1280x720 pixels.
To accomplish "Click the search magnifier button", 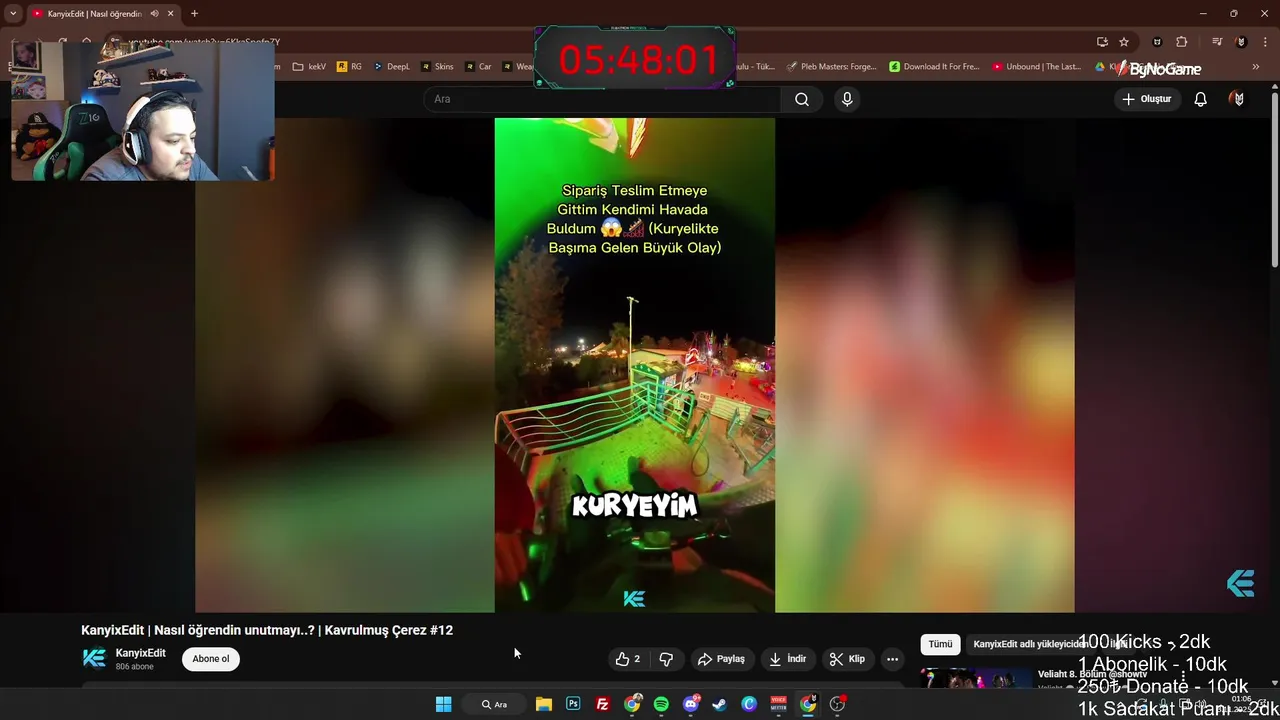I will click(802, 99).
